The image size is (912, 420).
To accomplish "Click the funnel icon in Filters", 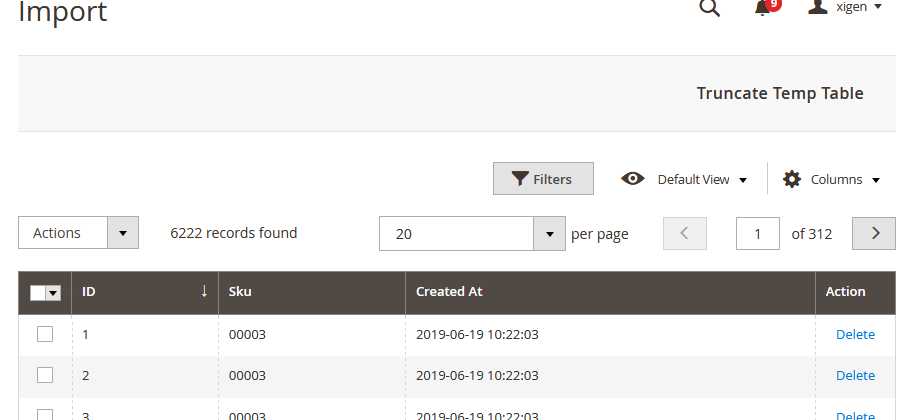I will point(520,179).
